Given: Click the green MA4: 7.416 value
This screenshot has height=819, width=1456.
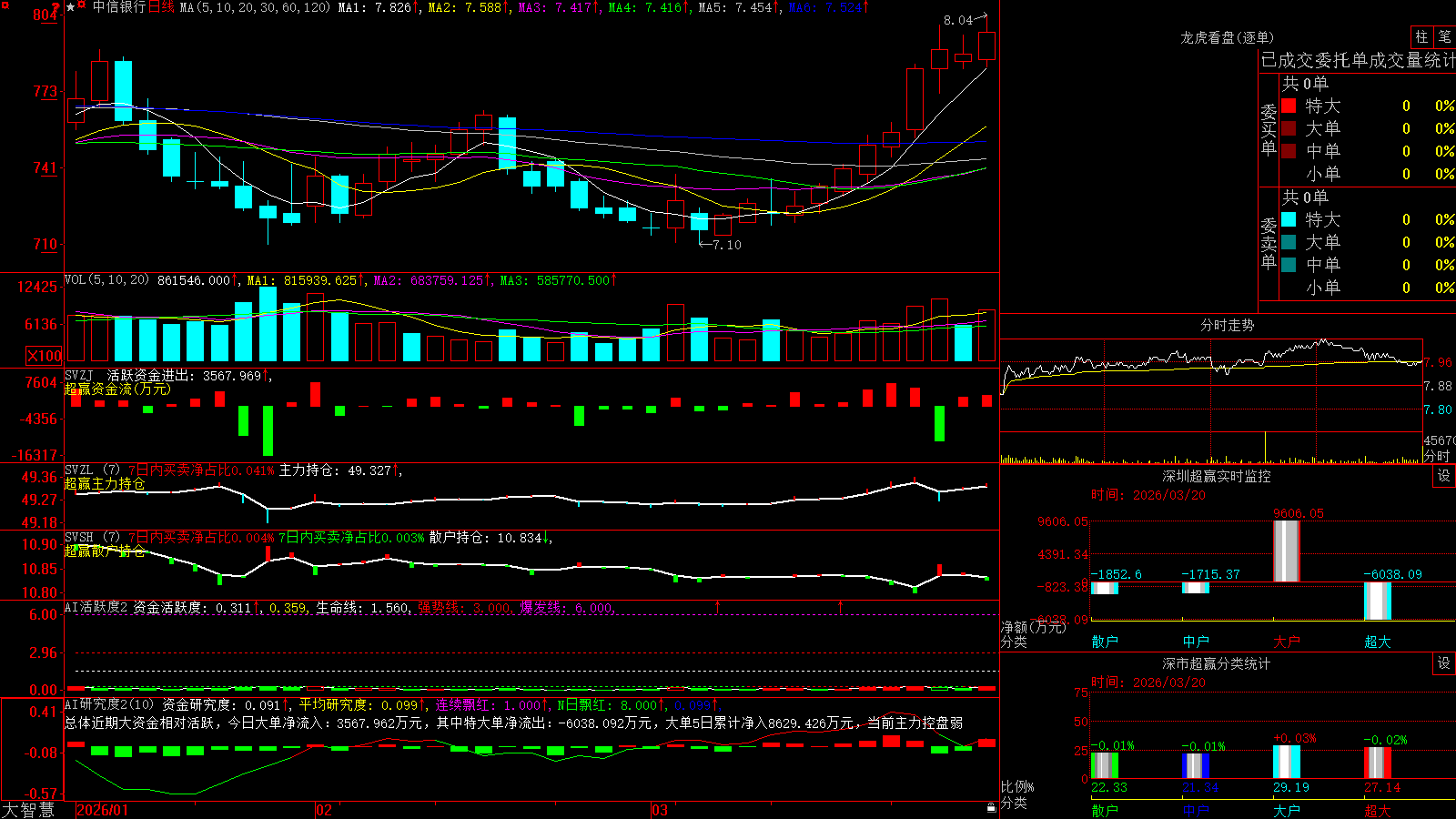Looking at the screenshot, I should 649,7.
